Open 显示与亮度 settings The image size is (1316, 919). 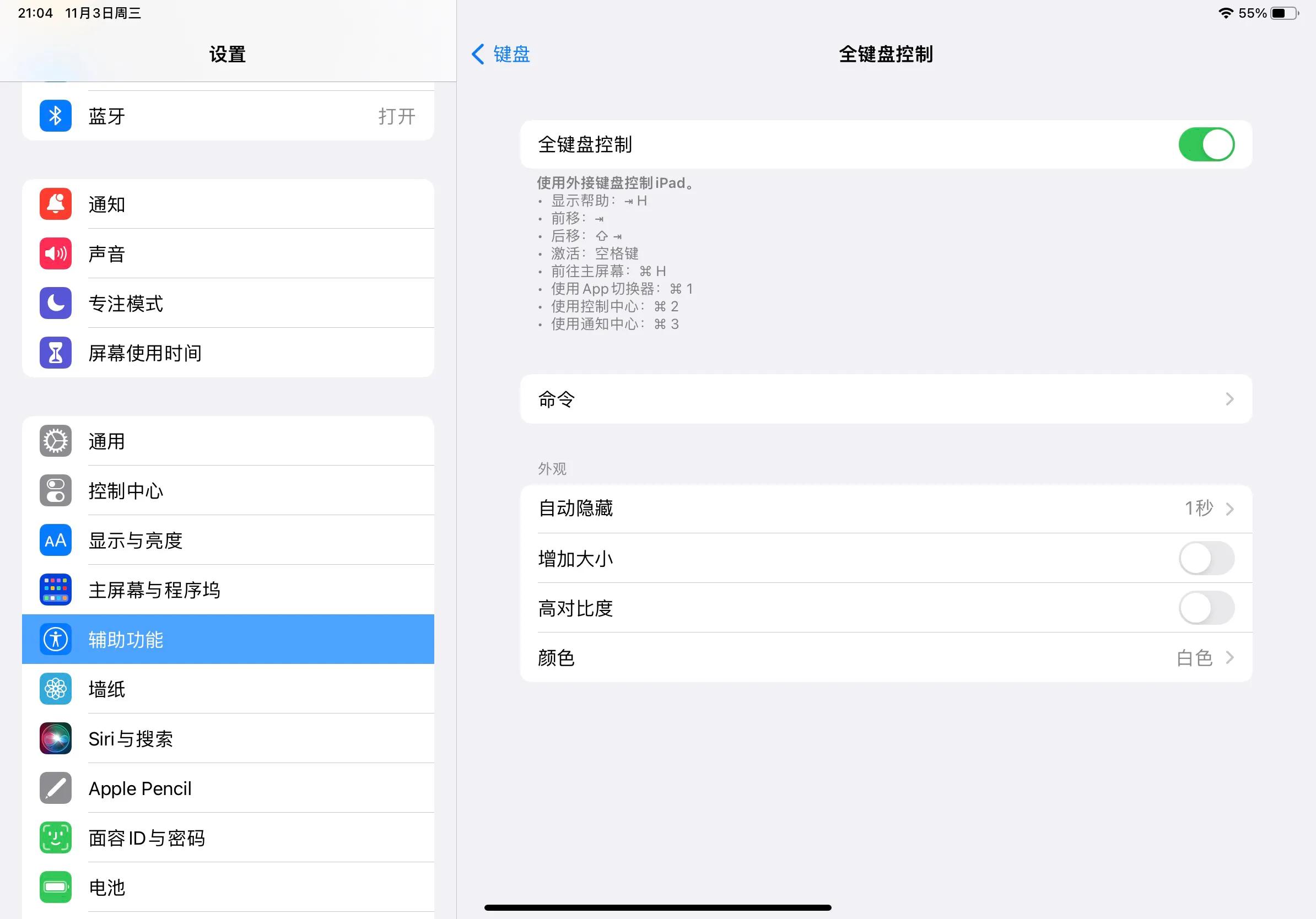[228, 540]
